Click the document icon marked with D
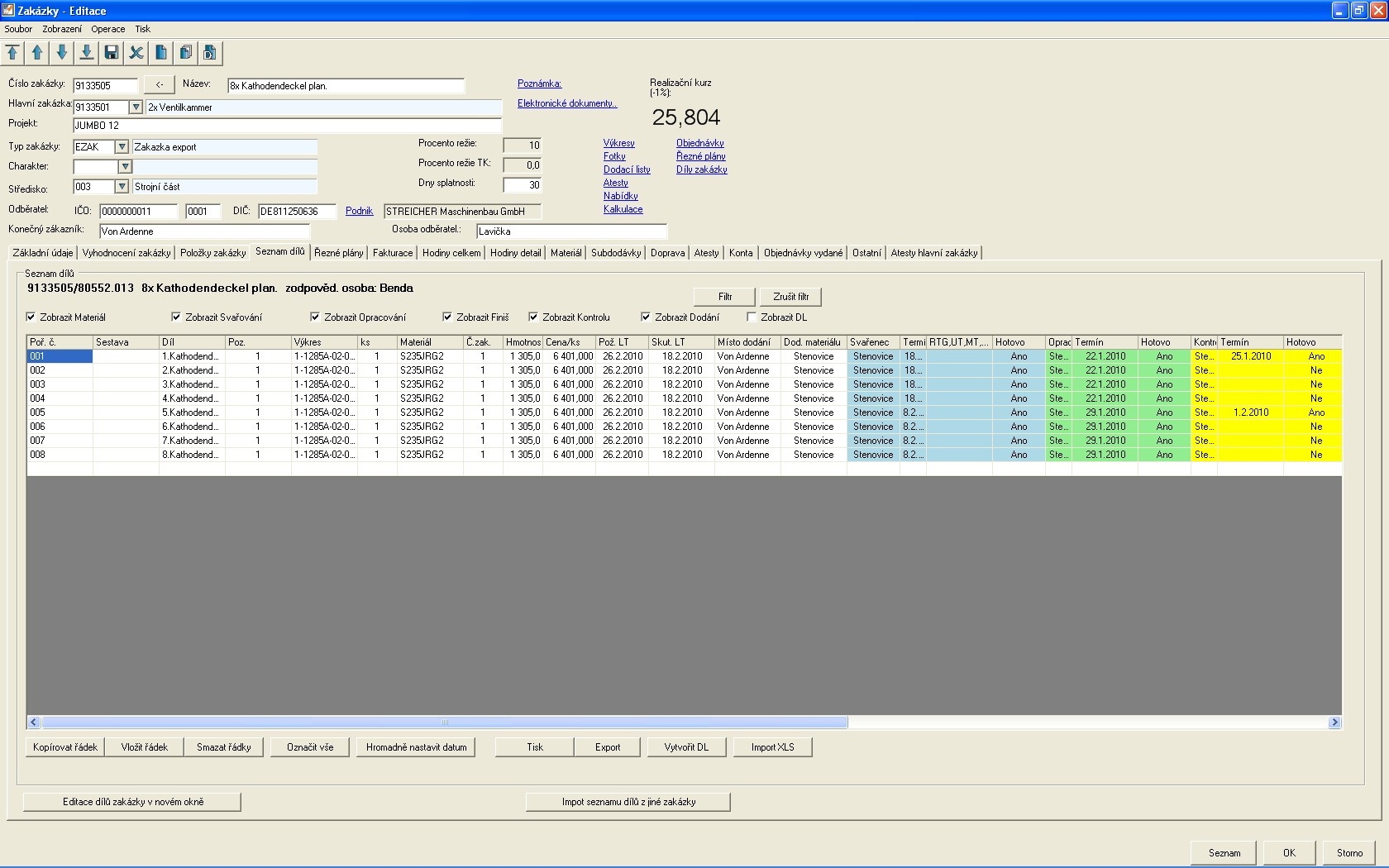 coord(211,53)
